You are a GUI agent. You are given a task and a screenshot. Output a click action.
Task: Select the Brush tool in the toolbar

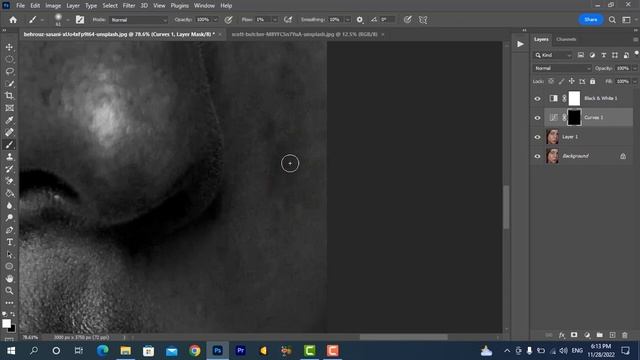(x=9, y=144)
